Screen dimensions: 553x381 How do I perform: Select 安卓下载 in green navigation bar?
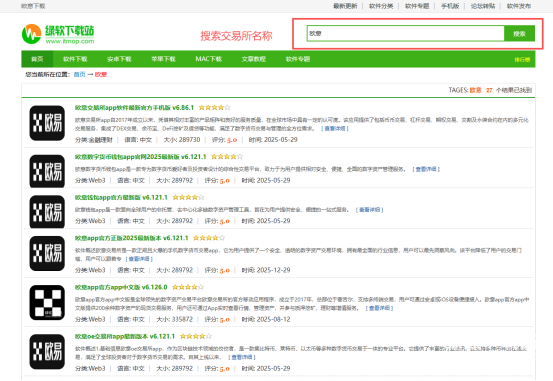click(119, 59)
